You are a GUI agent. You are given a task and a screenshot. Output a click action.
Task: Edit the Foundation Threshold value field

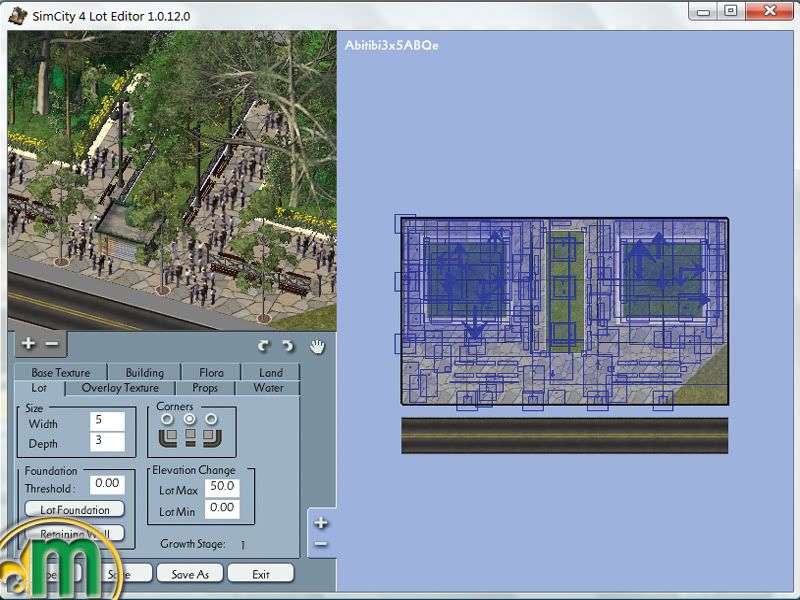[107, 484]
